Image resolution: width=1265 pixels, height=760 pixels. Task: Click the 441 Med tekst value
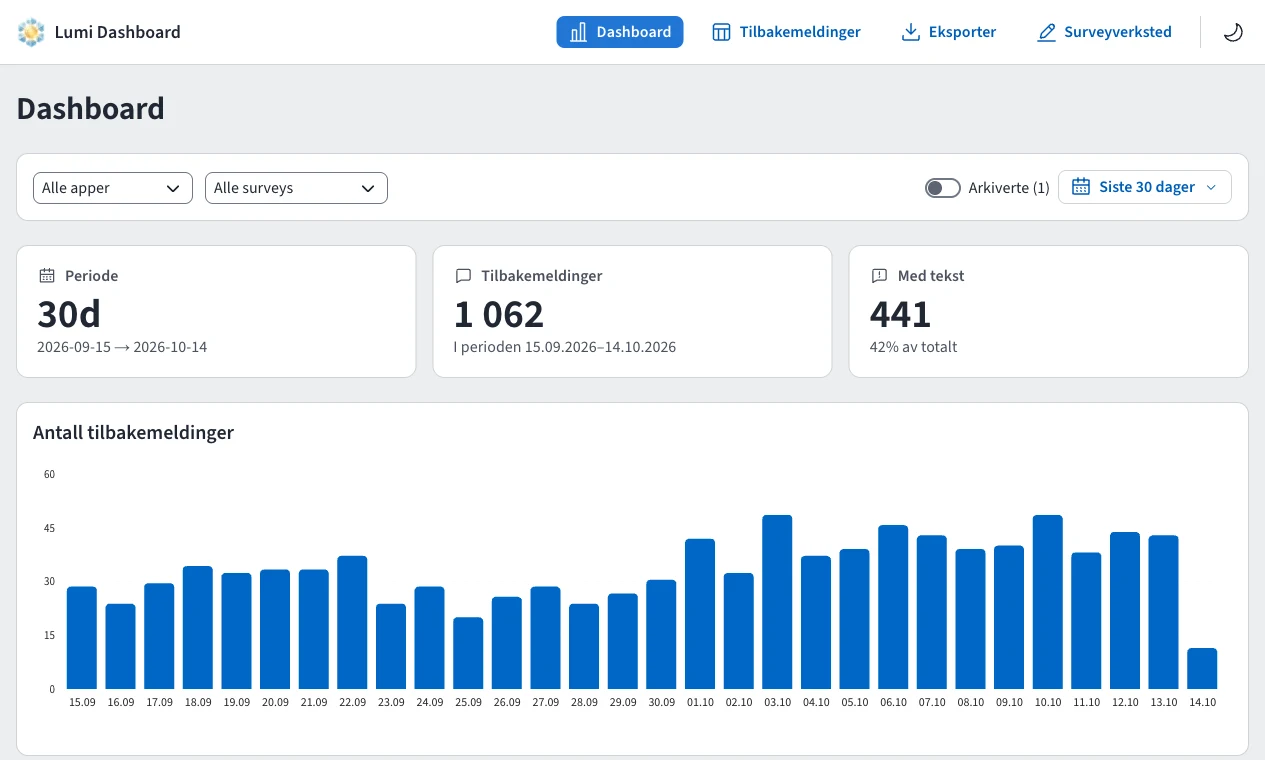pos(900,314)
